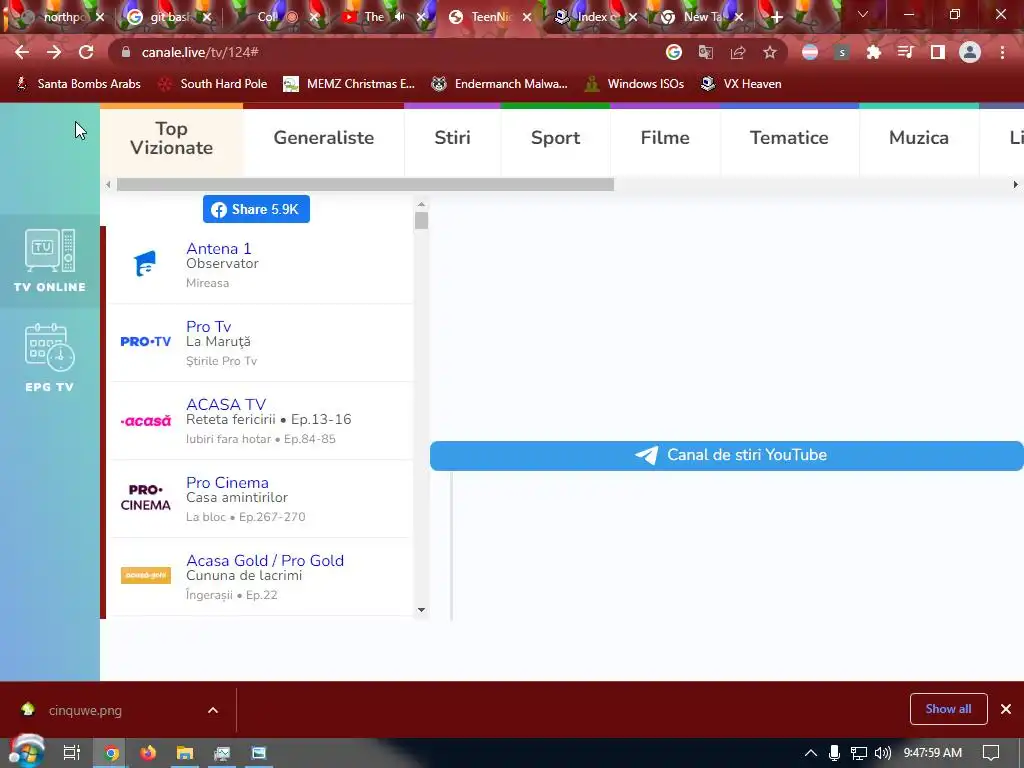The image size is (1024, 768).
Task: Open the VX Heaven bookmark
Action: coord(741,84)
